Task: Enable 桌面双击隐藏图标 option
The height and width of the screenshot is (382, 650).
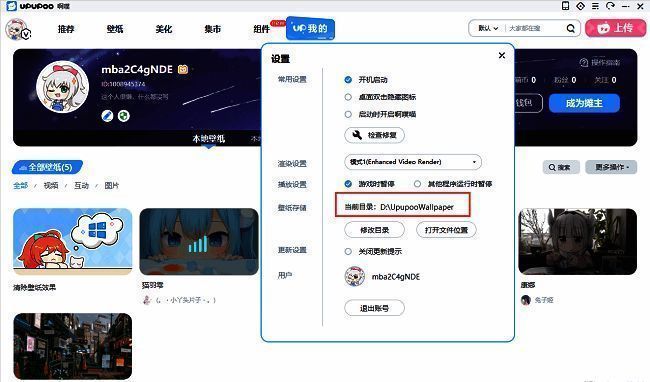Action: [x=348, y=97]
